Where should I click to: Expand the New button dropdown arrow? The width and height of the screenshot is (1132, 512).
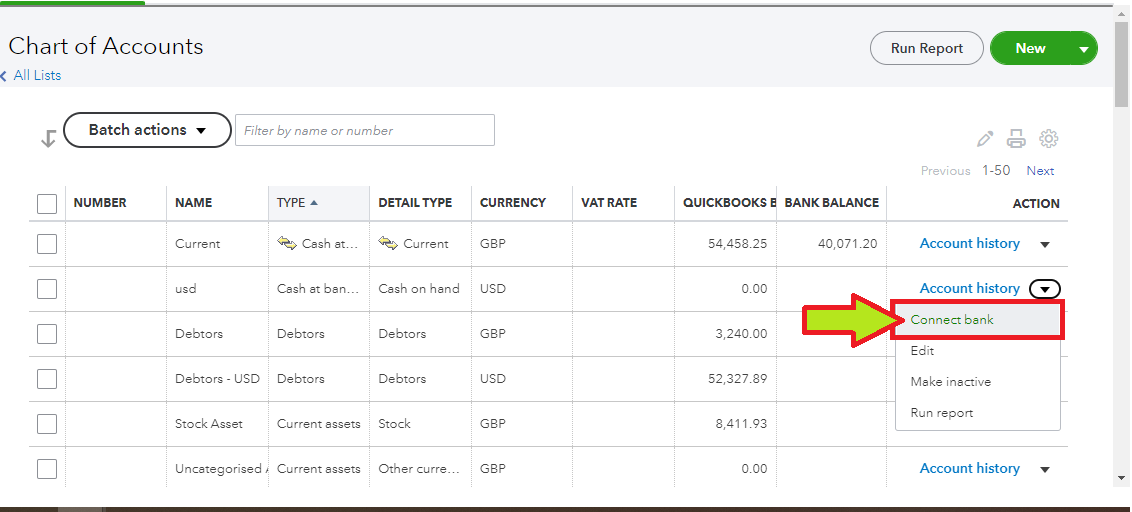pos(1083,48)
